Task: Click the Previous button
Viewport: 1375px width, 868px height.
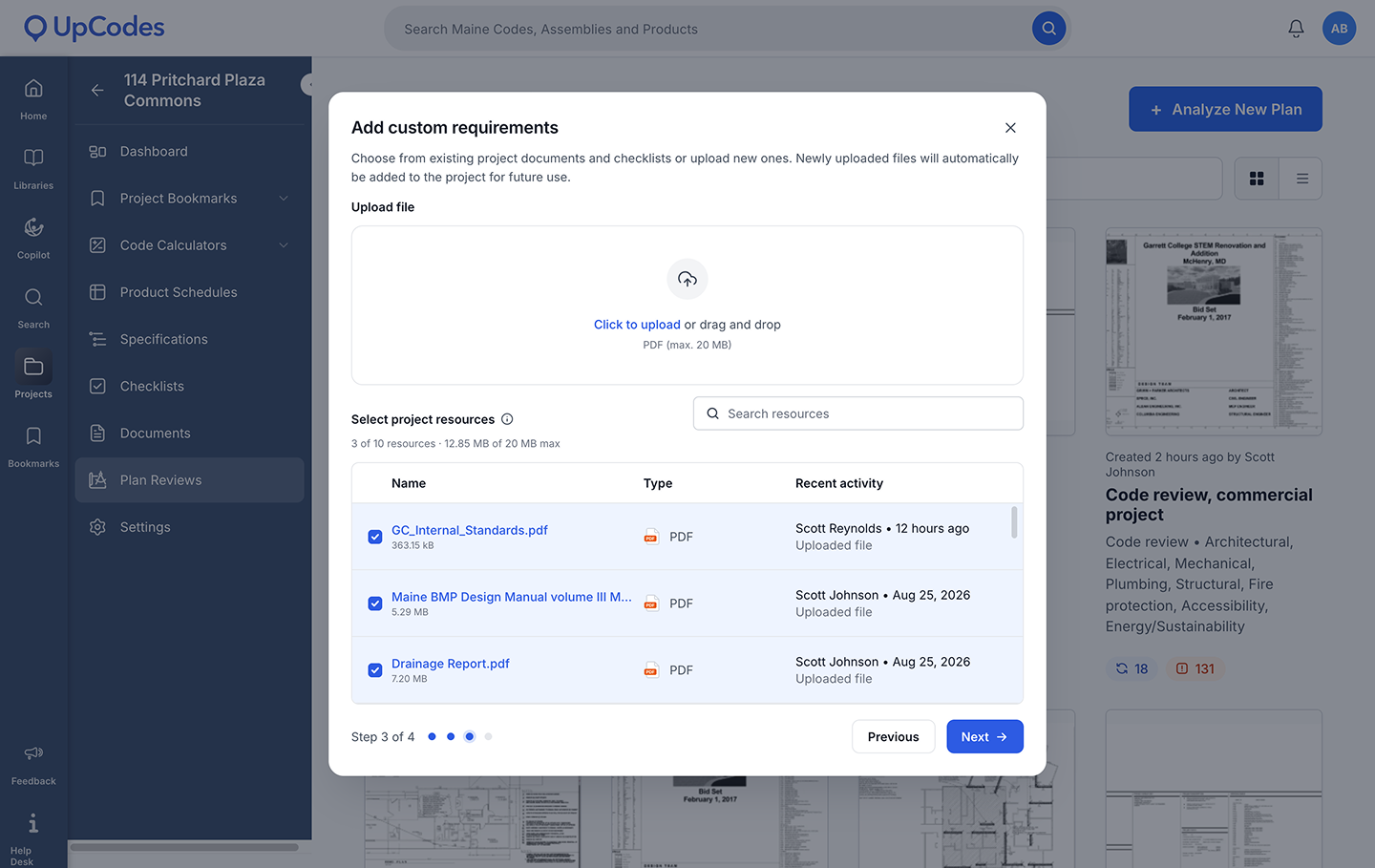Action: tap(893, 736)
